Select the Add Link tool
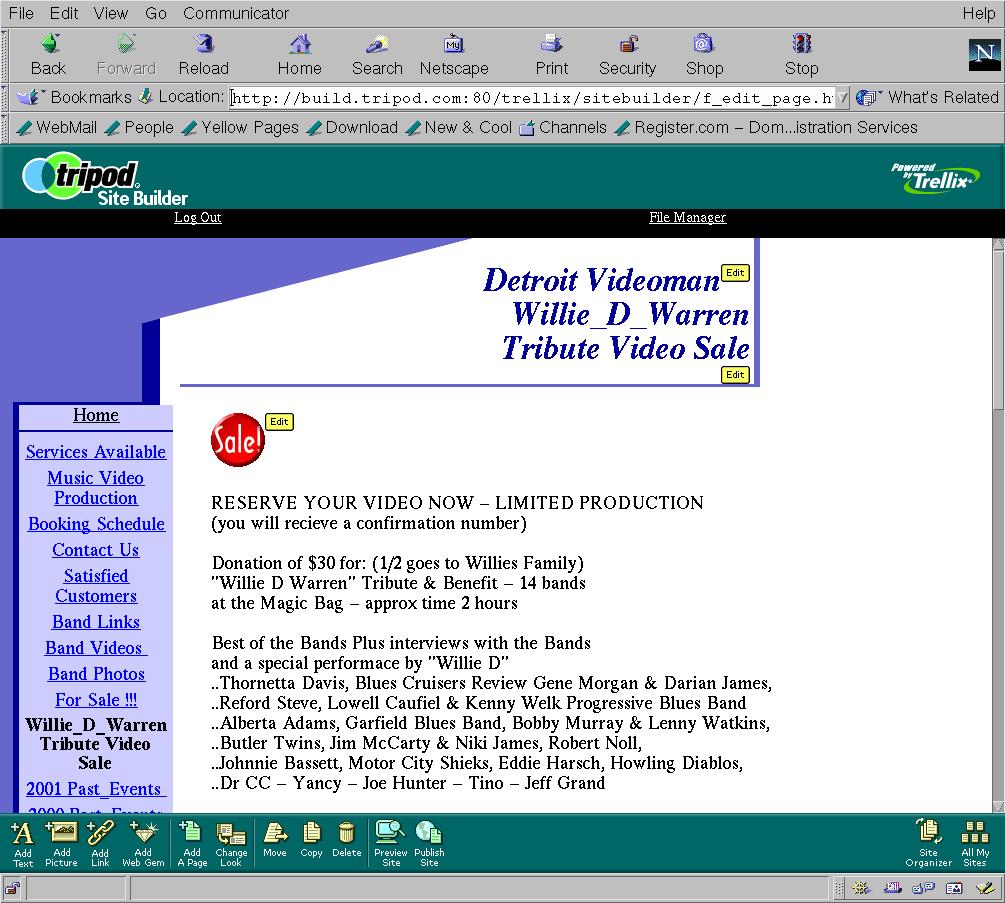 pos(100,844)
